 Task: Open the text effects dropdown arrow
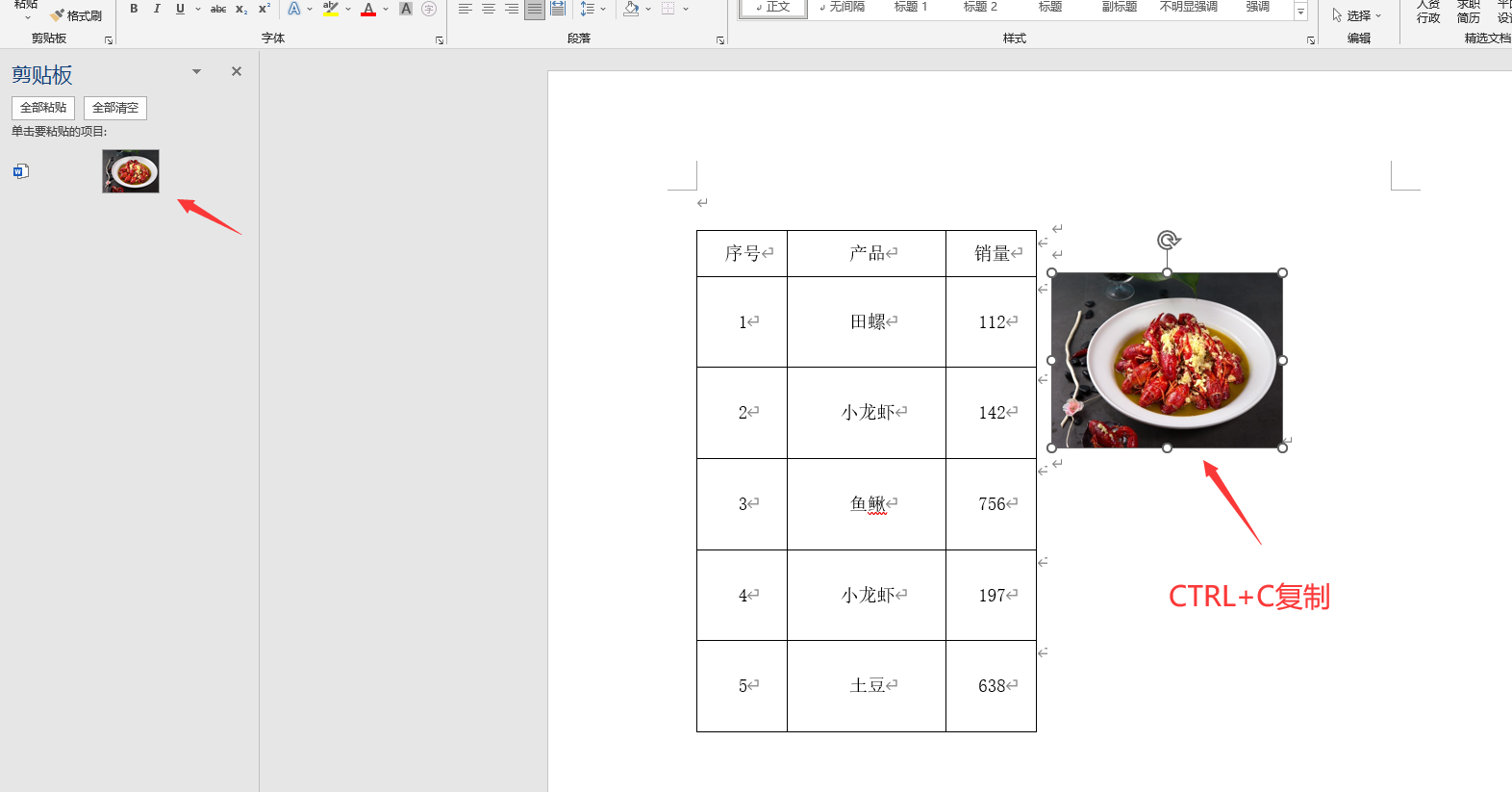(x=310, y=9)
